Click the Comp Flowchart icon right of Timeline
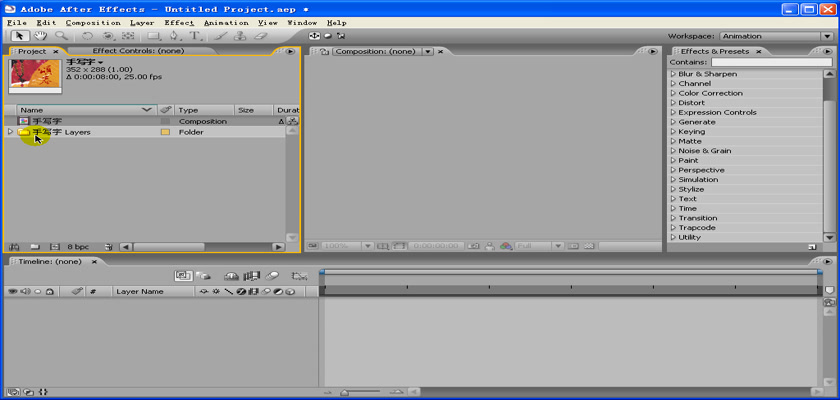 coord(829,303)
